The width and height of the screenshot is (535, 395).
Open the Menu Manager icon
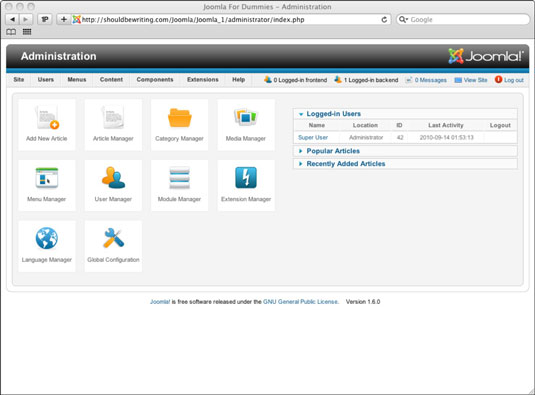[x=47, y=178]
